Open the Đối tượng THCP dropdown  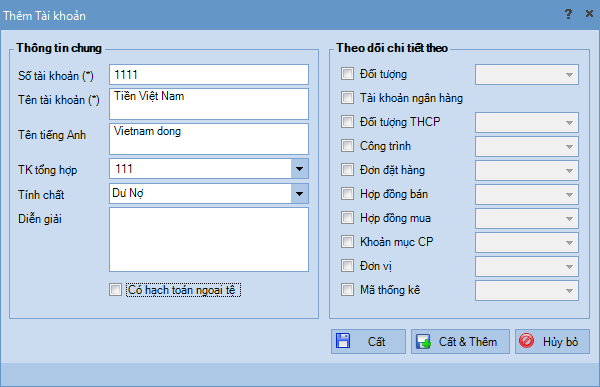coord(527,122)
